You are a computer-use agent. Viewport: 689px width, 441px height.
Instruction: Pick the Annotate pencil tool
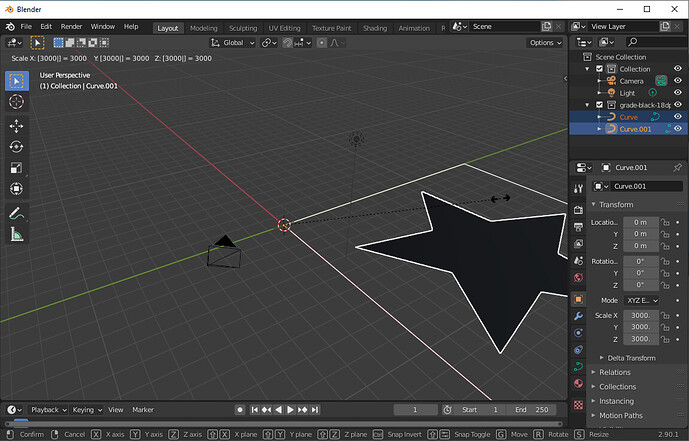(16, 213)
